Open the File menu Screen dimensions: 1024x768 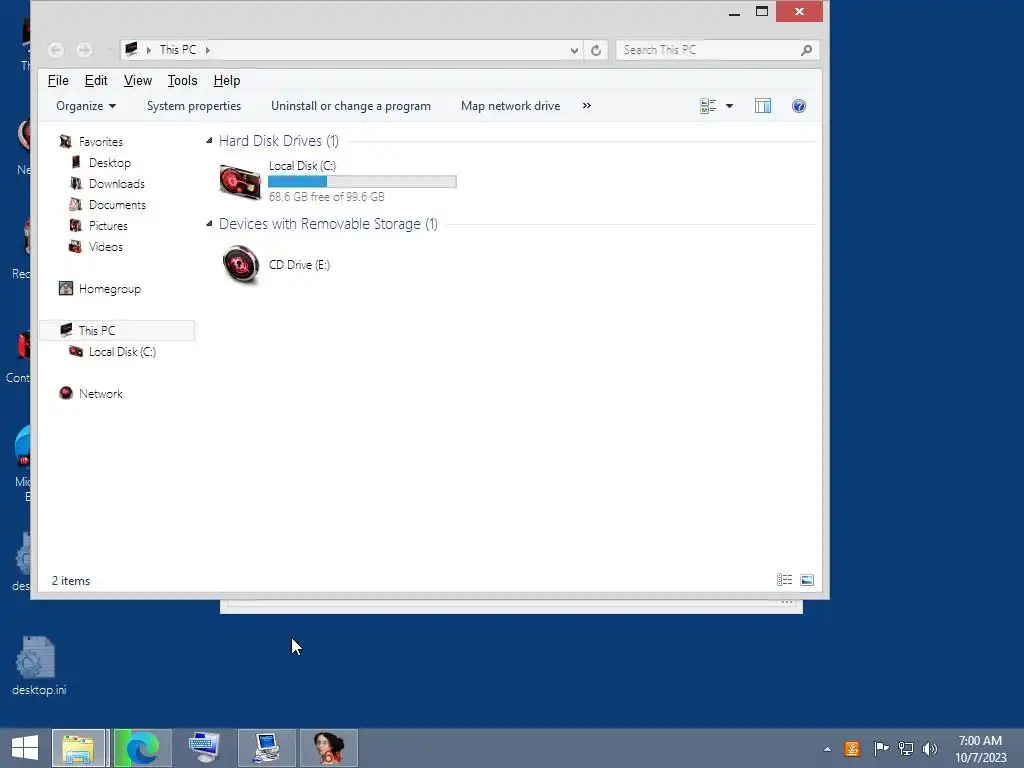pos(58,80)
